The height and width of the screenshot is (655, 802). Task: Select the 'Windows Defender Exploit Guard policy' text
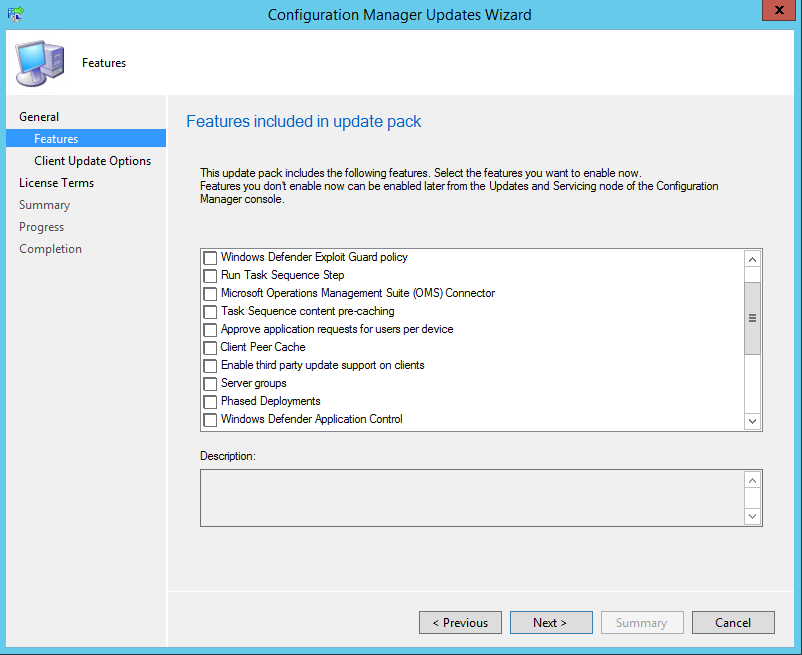(314, 257)
